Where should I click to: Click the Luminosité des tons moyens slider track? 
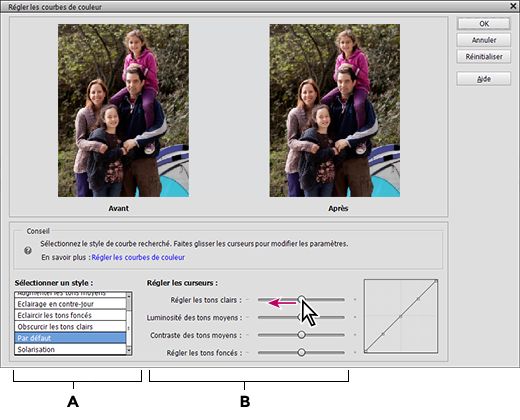[x=301, y=317]
